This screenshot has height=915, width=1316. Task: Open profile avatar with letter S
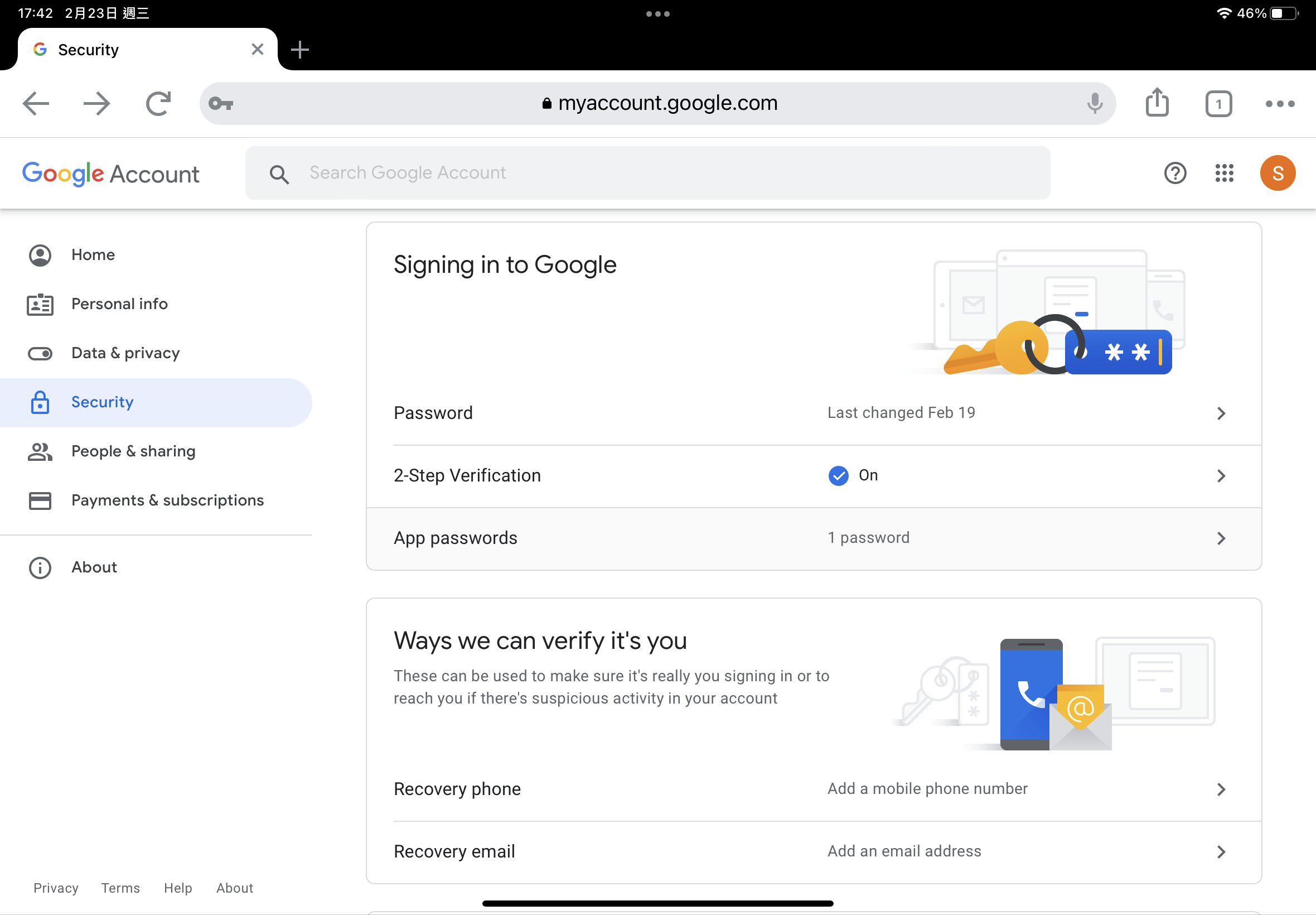[x=1277, y=173]
